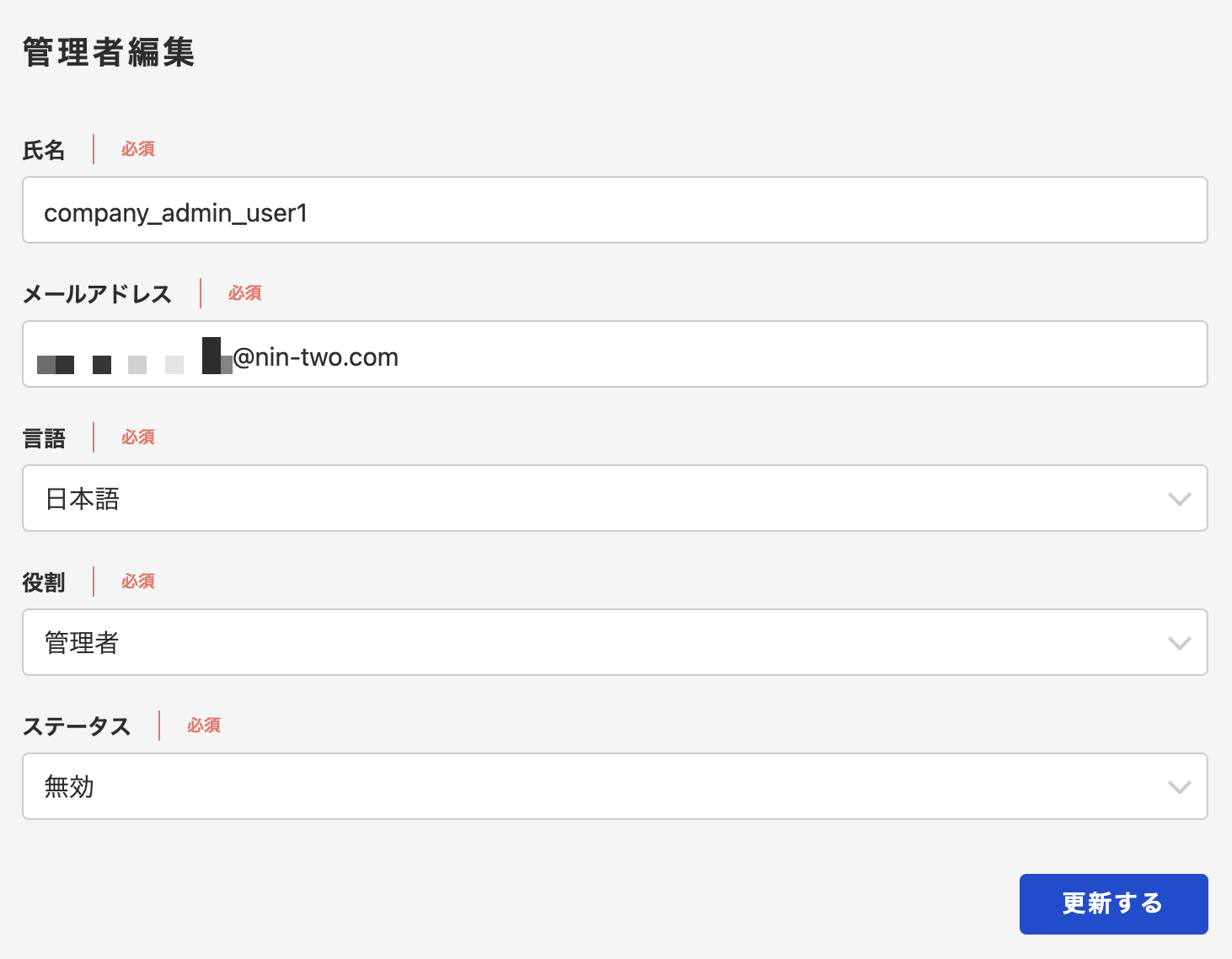The width and height of the screenshot is (1232, 959).
Task: Expand the 管理者 role select box
Action: 590,643
